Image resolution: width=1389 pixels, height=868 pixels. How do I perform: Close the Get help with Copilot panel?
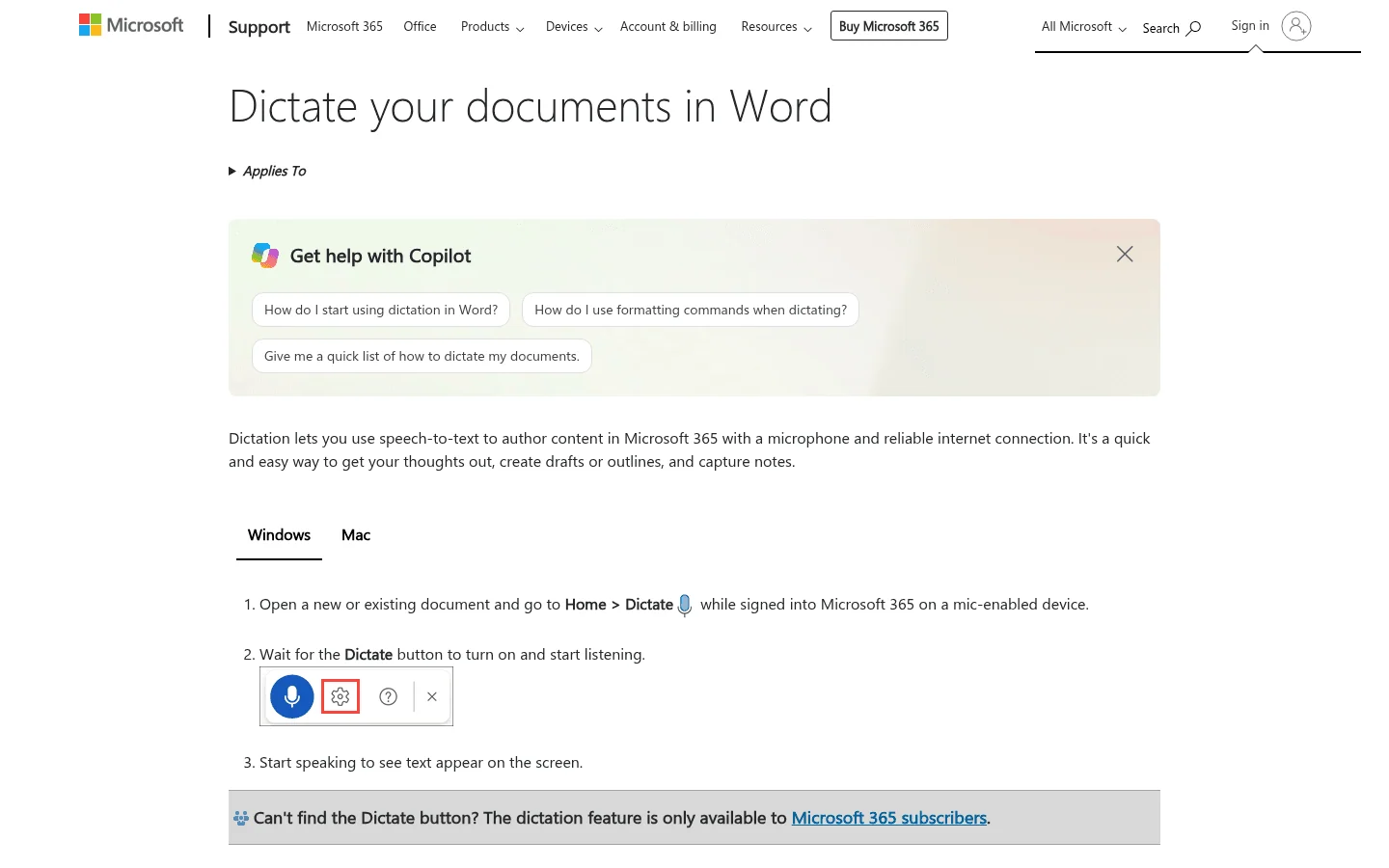[x=1125, y=254]
